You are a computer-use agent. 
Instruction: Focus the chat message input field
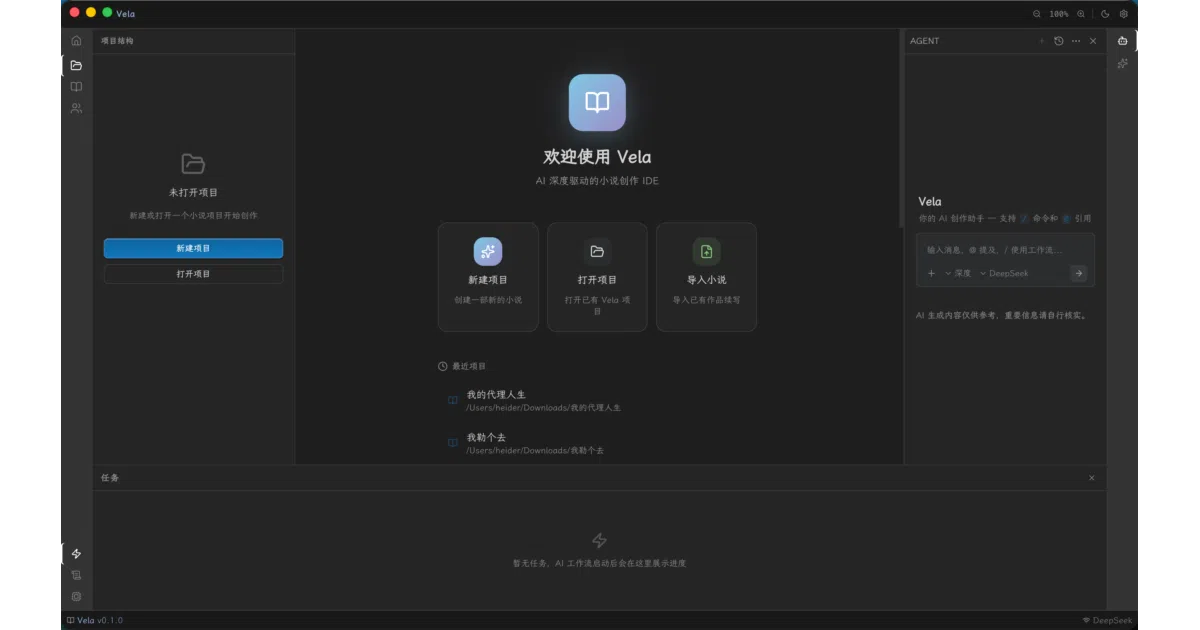coord(1005,250)
